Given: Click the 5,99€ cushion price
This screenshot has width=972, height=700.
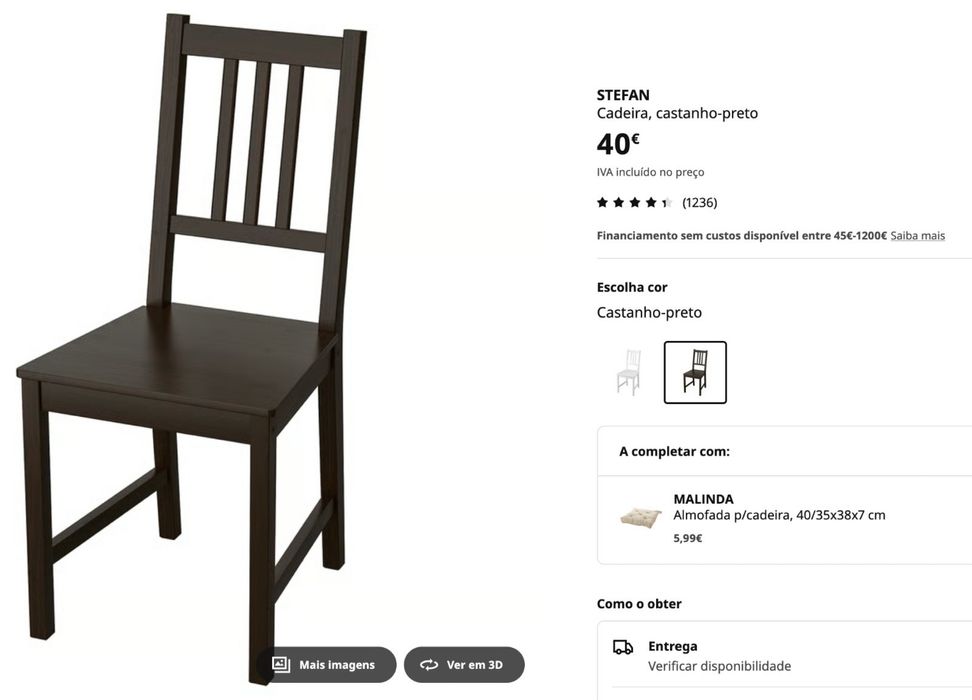Looking at the screenshot, I should [x=688, y=538].
